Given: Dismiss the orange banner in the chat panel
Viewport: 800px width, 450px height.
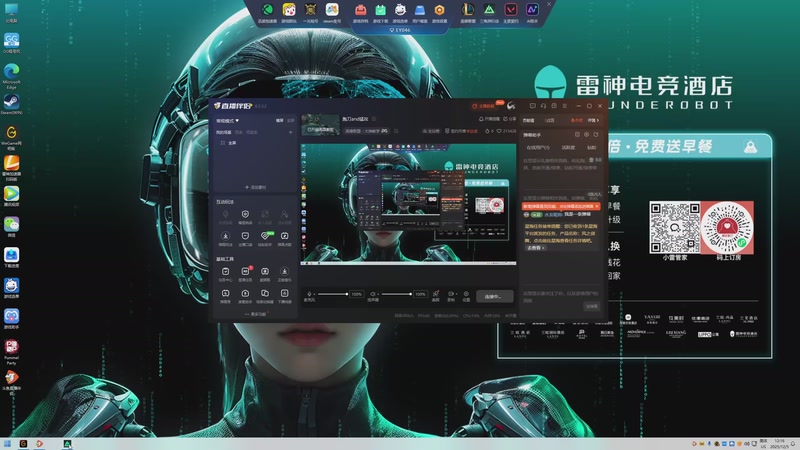Looking at the screenshot, I should pos(596,206).
